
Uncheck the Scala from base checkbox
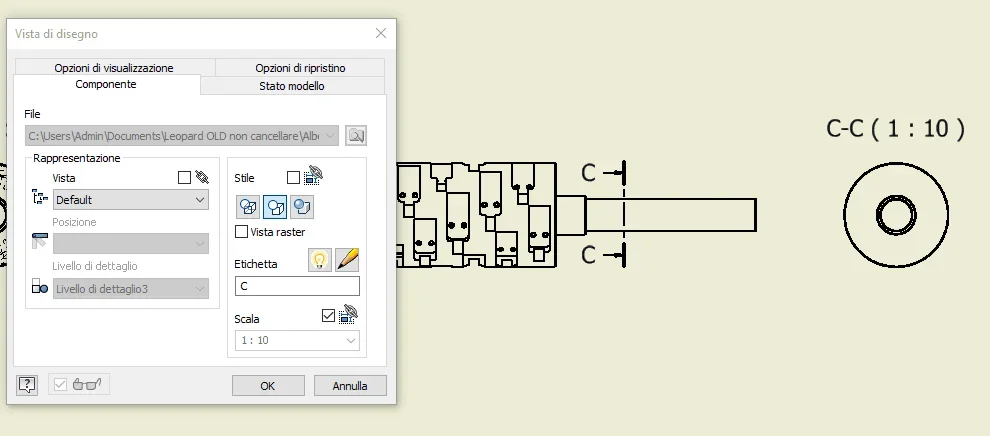328,315
